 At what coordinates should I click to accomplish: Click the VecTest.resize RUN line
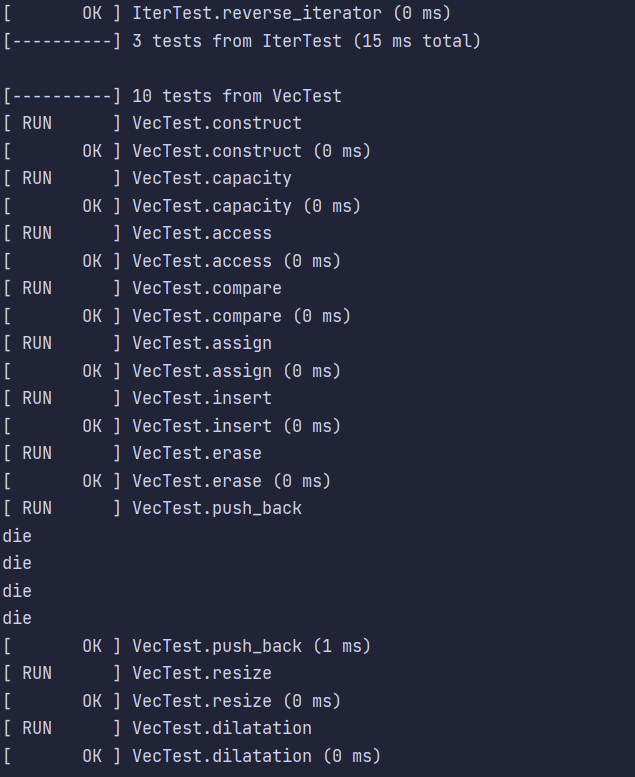click(137, 673)
